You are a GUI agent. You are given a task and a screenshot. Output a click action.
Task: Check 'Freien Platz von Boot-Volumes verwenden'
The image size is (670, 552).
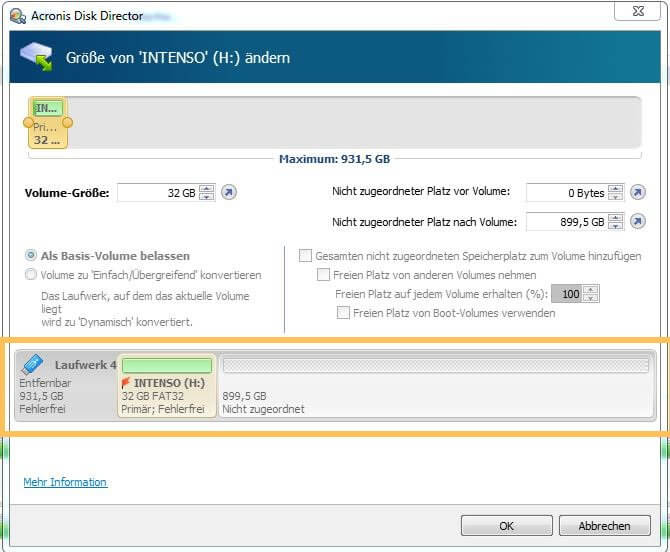click(x=343, y=313)
